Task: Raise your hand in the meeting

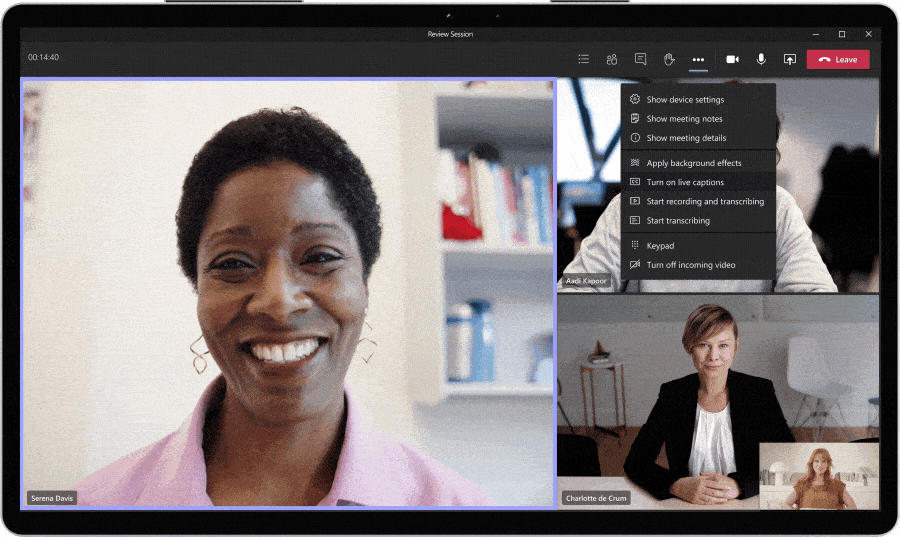Action: (x=669, y=59)
